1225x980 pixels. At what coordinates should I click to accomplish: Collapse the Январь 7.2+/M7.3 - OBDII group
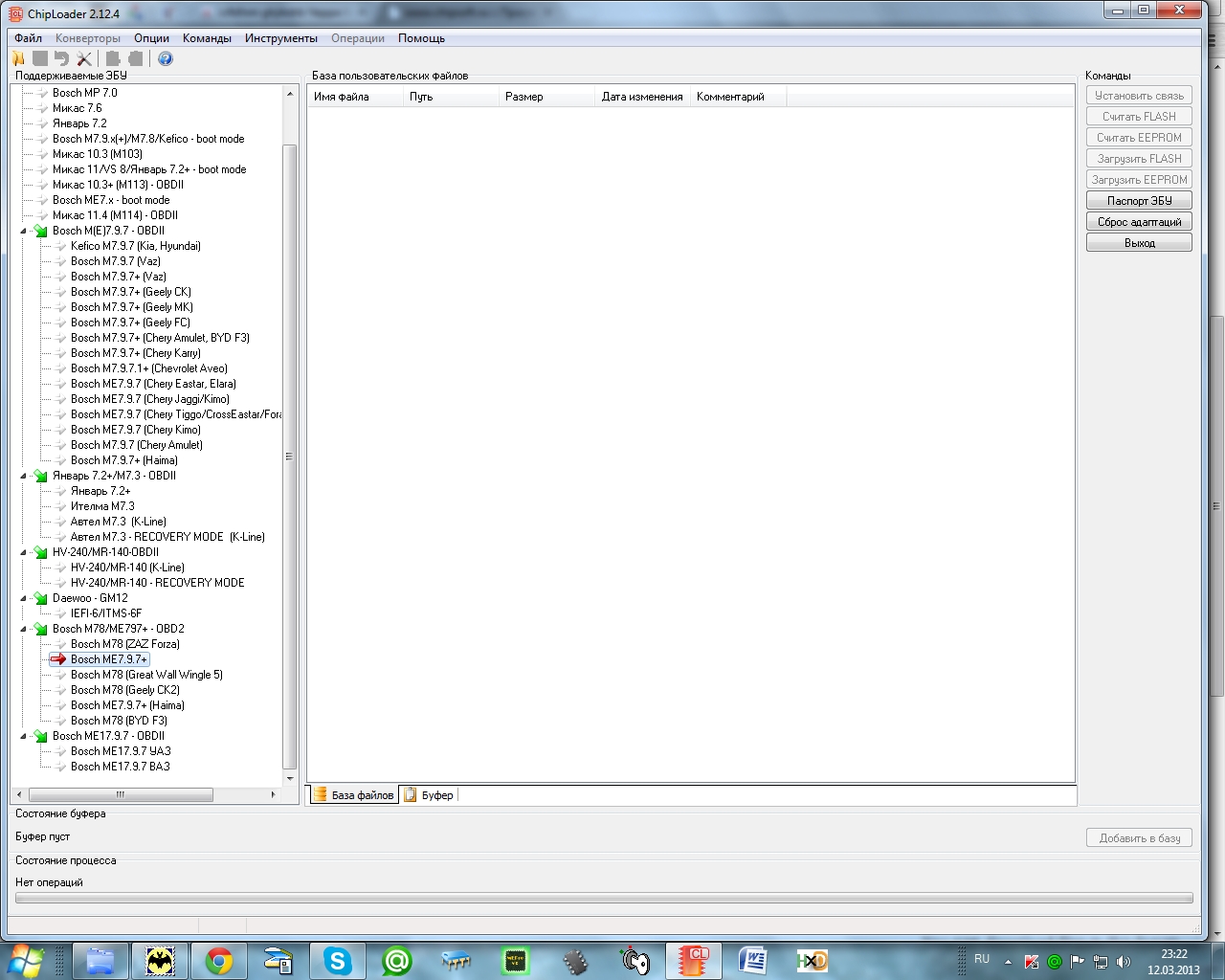24,476
